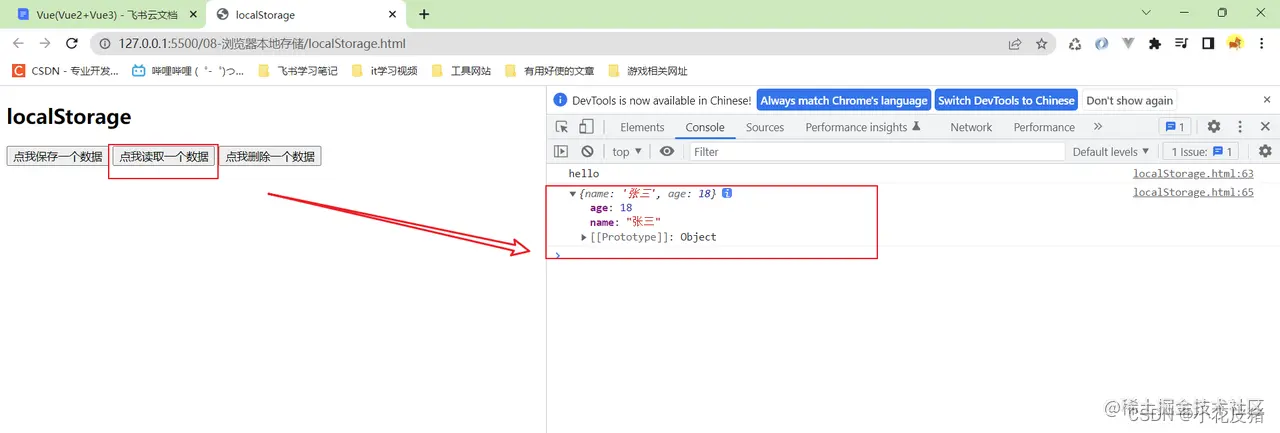Activate the inspect element picker
Screen dimensions: 1280x433
point(562,127)
